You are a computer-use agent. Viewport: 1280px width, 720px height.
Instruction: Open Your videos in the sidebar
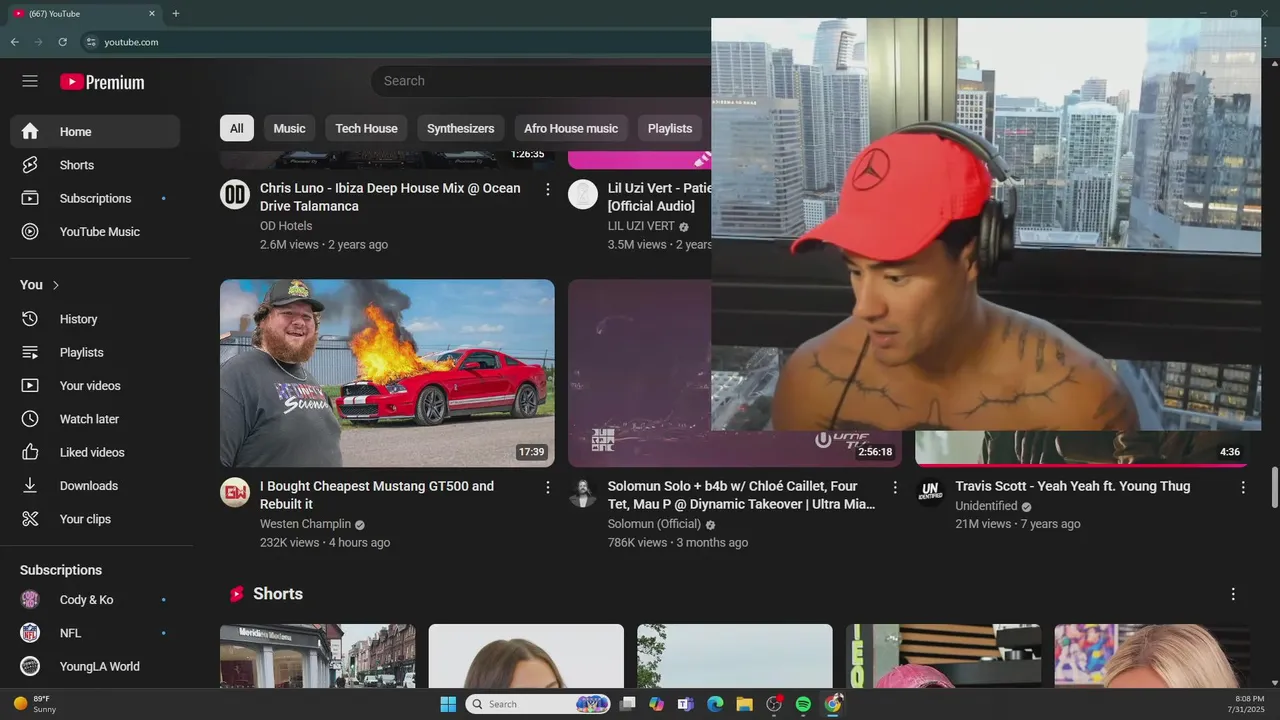[95, 385]
